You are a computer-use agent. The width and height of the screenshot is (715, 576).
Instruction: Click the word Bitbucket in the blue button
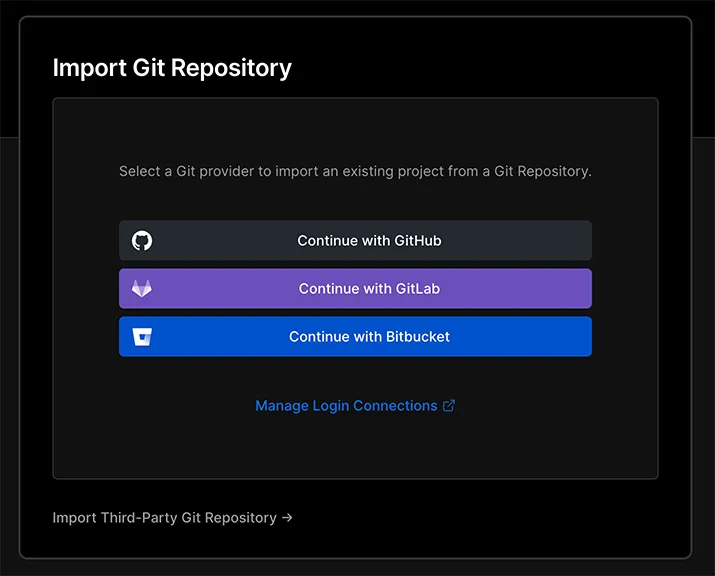[x=418, y=337]
